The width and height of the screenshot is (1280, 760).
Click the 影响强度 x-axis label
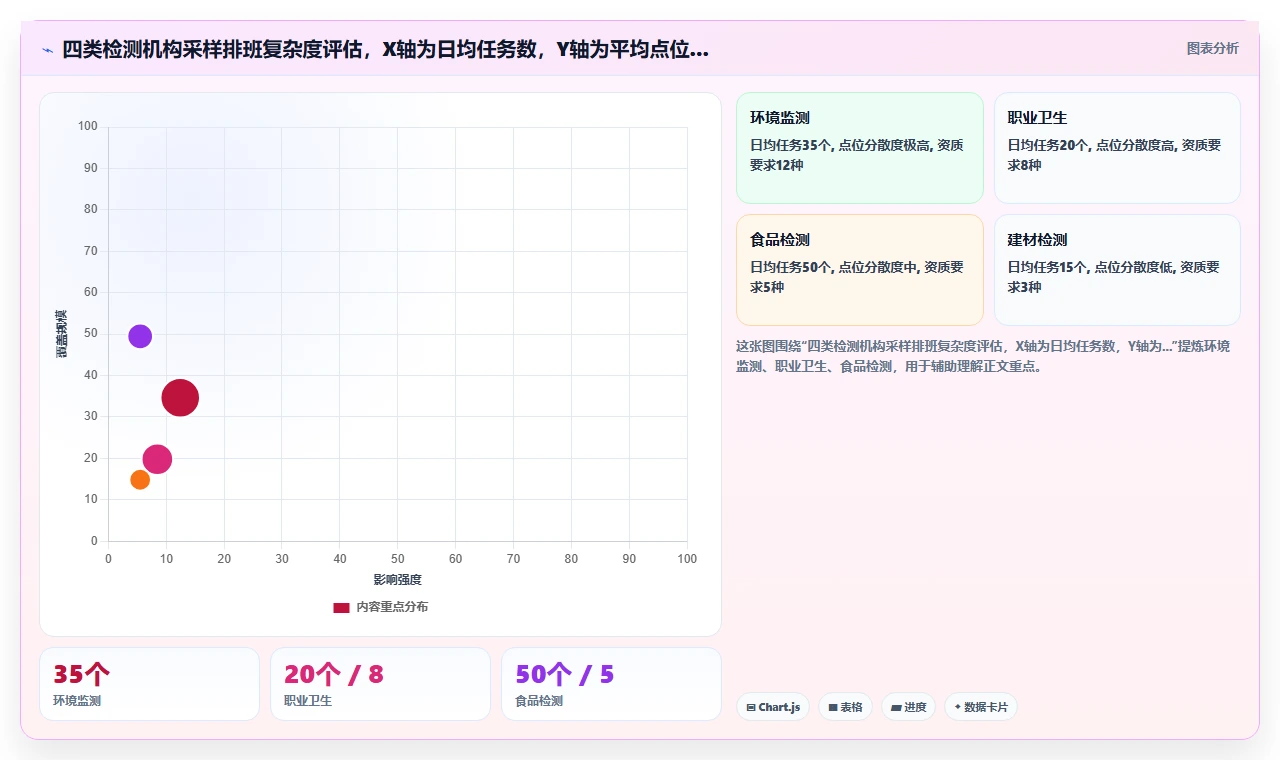pos(397,580)
